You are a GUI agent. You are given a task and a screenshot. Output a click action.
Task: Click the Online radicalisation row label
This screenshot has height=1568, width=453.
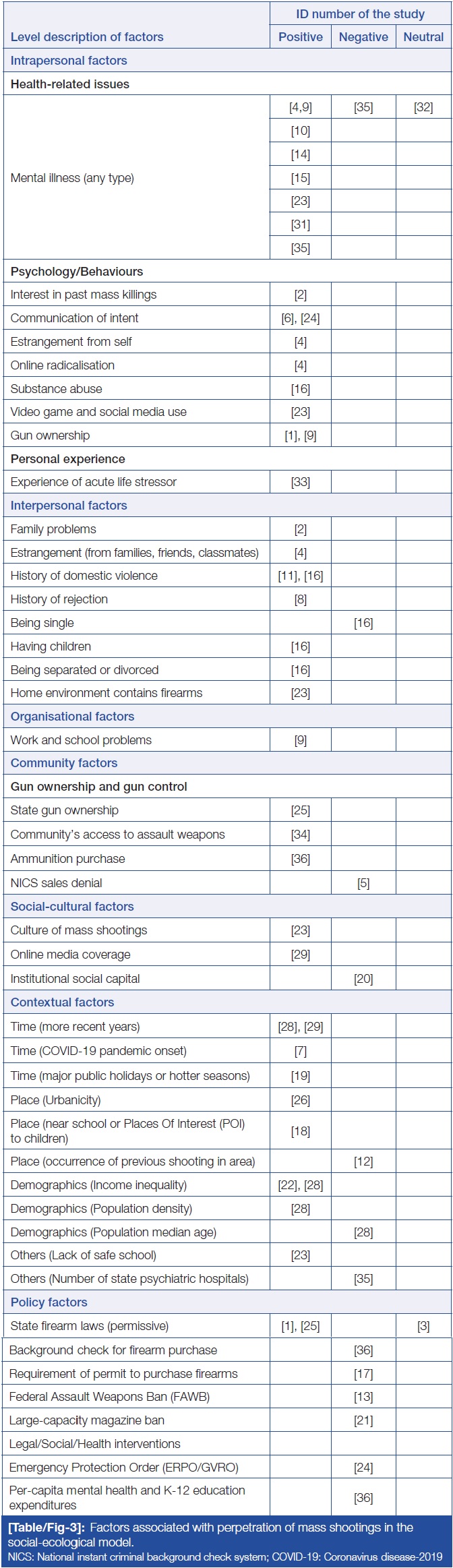coord(63,365)
